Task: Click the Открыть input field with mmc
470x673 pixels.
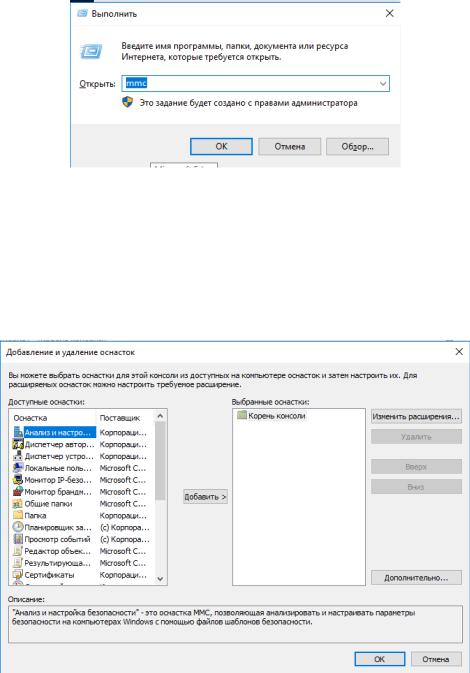Action: (x=255, y=84)
